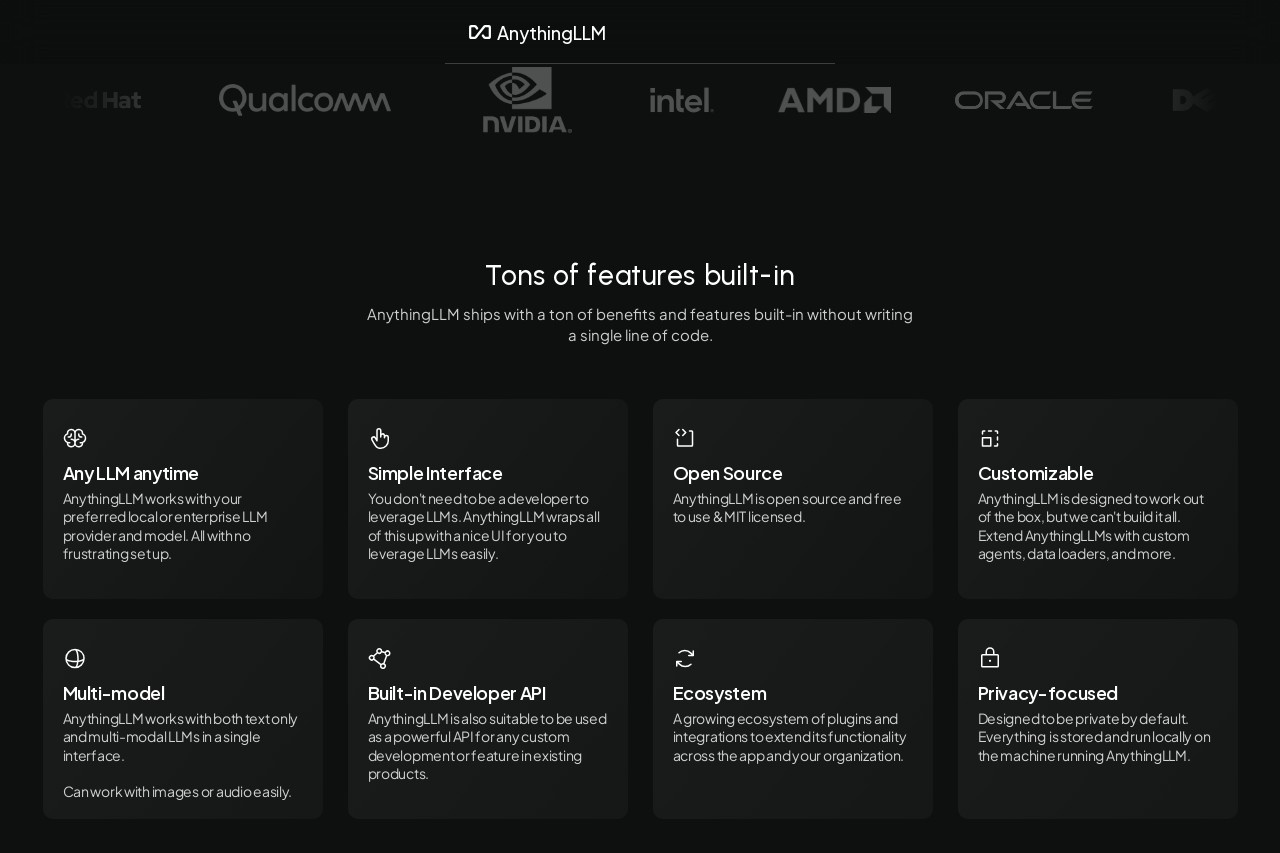Click the sphere icon above Multi-model
The height and width of the screenshot is (853, 1280).
point(75,658)
